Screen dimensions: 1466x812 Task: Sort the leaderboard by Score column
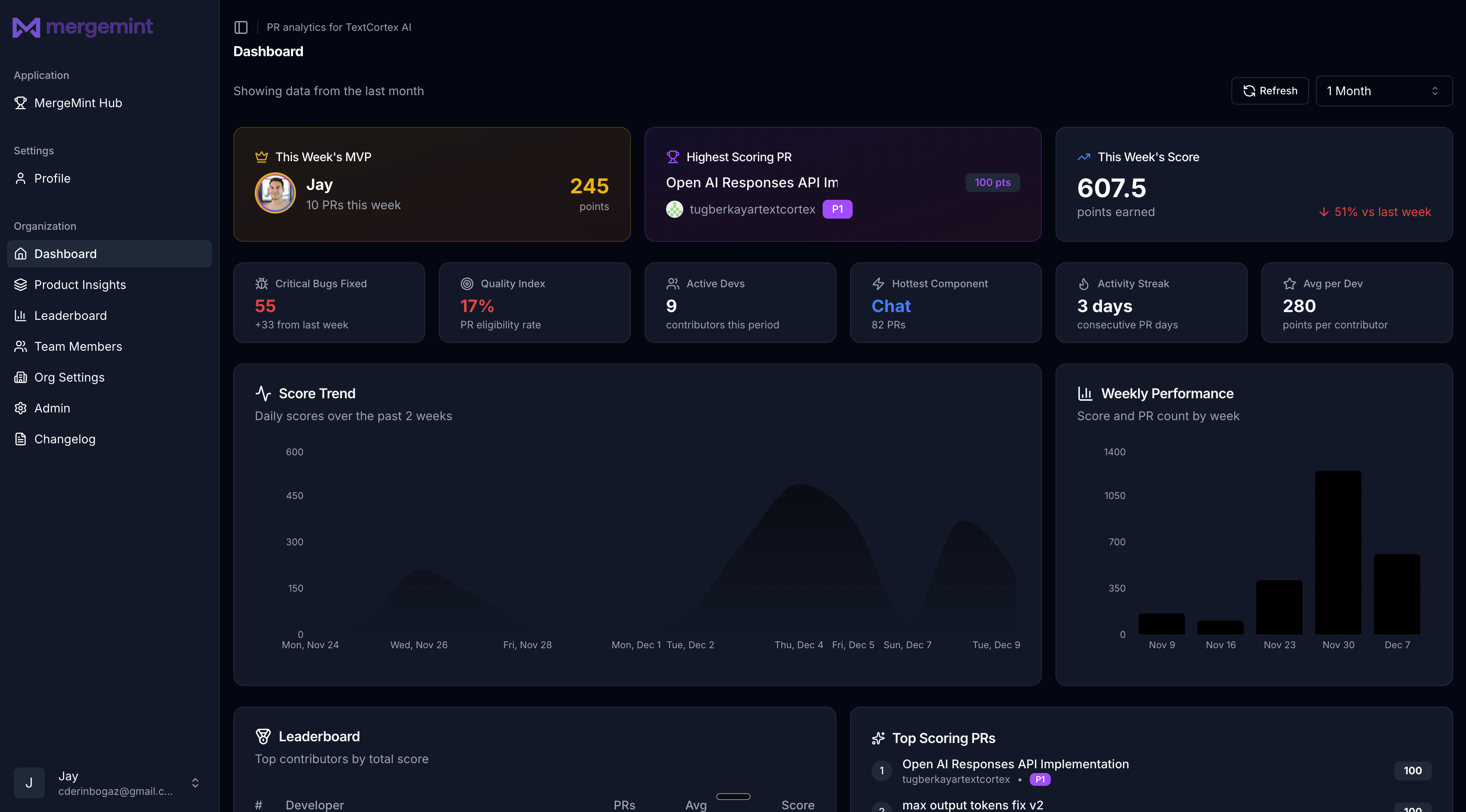tap(797, 805)
